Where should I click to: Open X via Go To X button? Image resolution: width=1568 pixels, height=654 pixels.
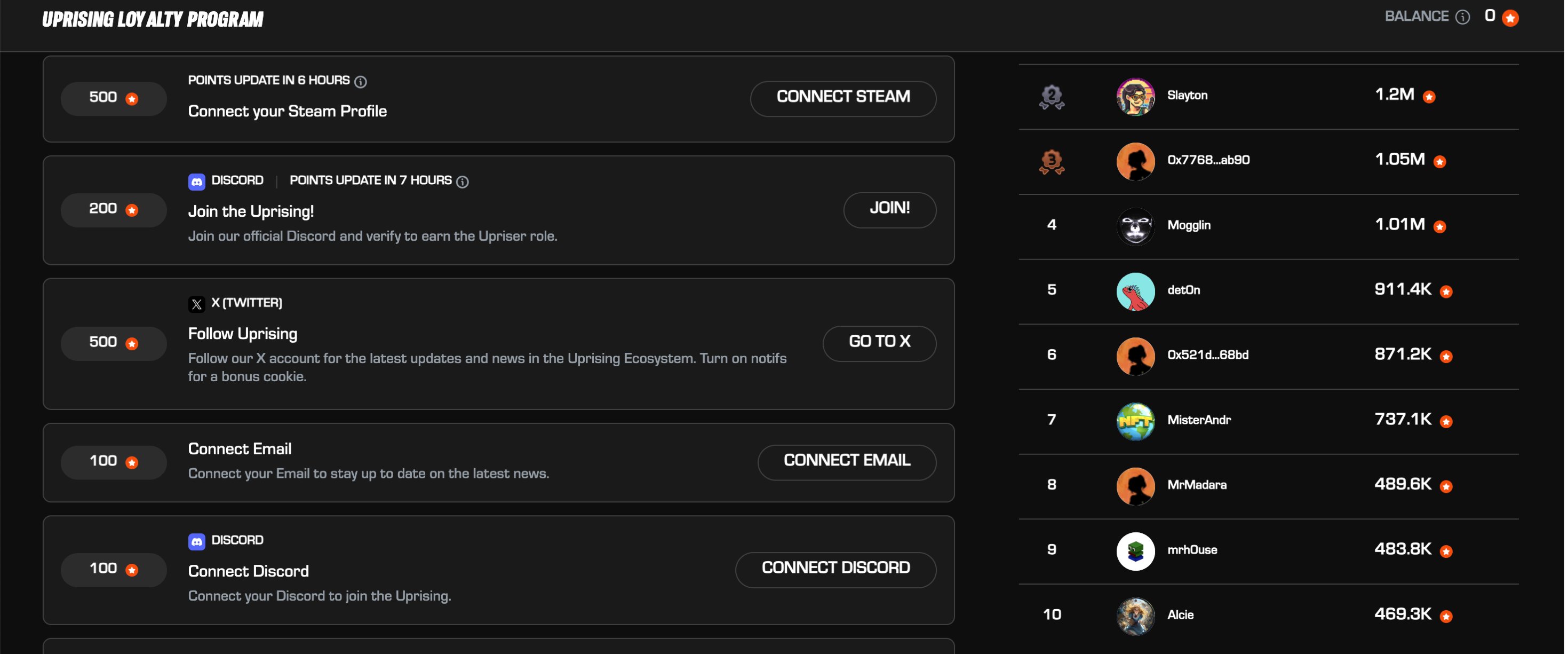coord(878,343)
